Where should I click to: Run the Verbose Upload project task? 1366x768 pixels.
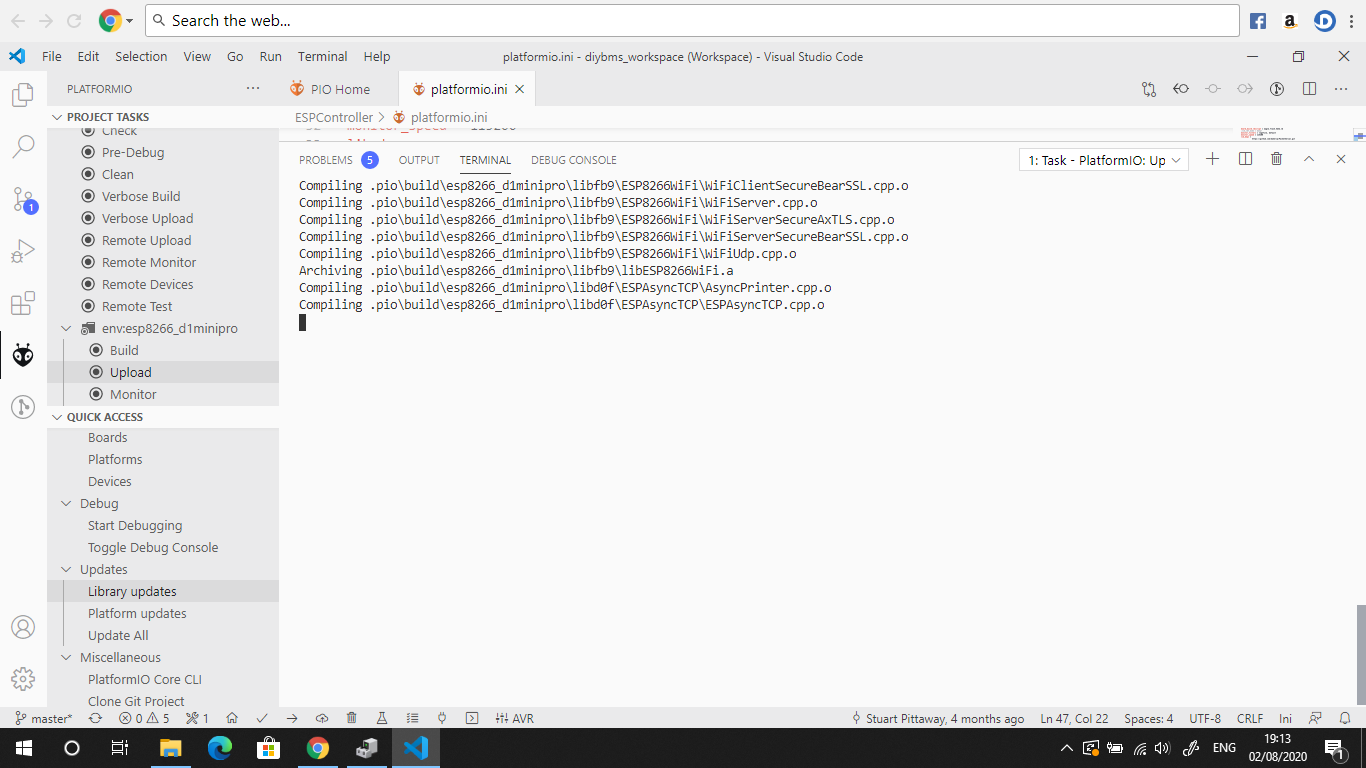click(147, 218)
